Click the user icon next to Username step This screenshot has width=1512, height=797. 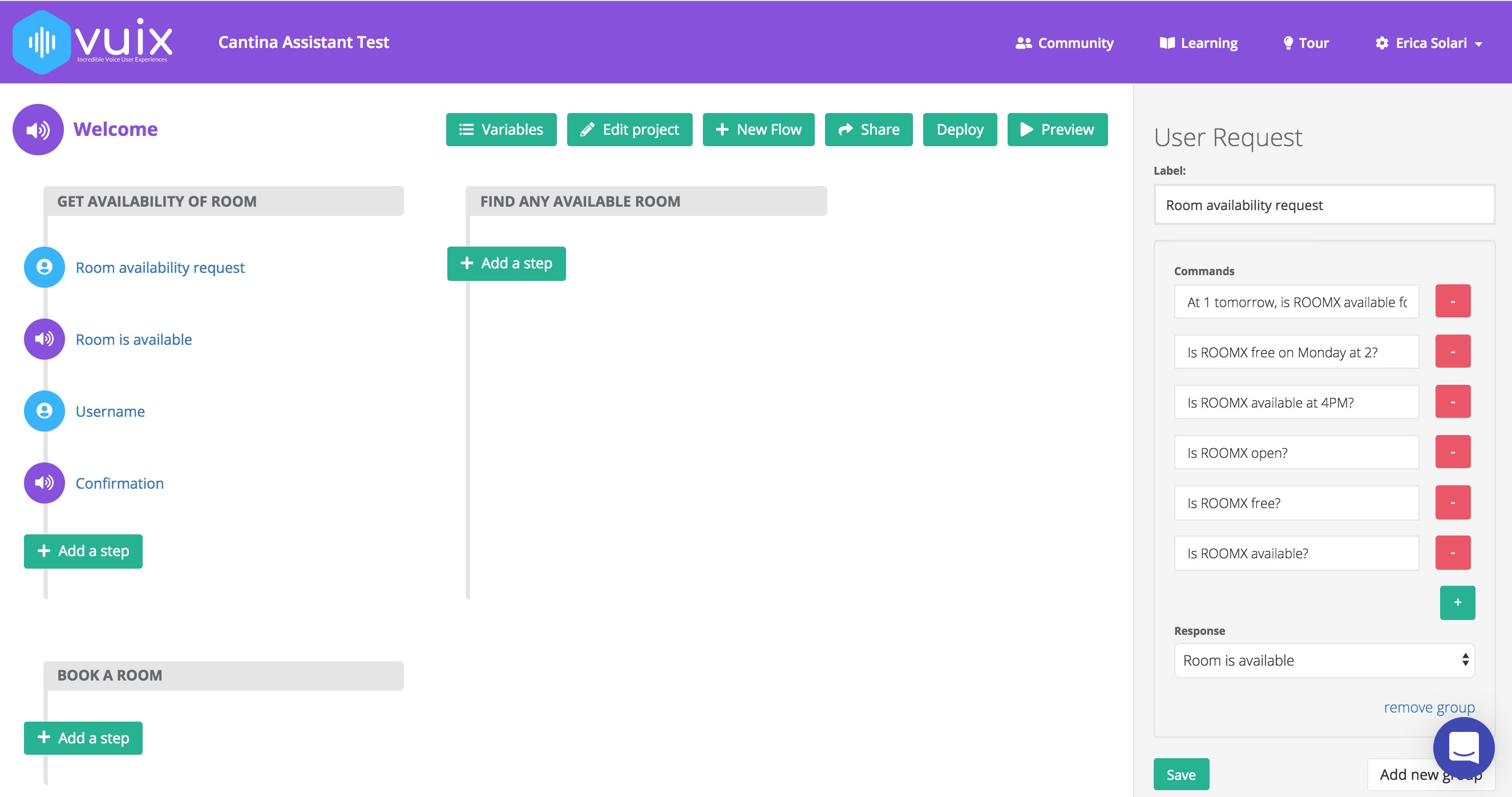point(43,411)
